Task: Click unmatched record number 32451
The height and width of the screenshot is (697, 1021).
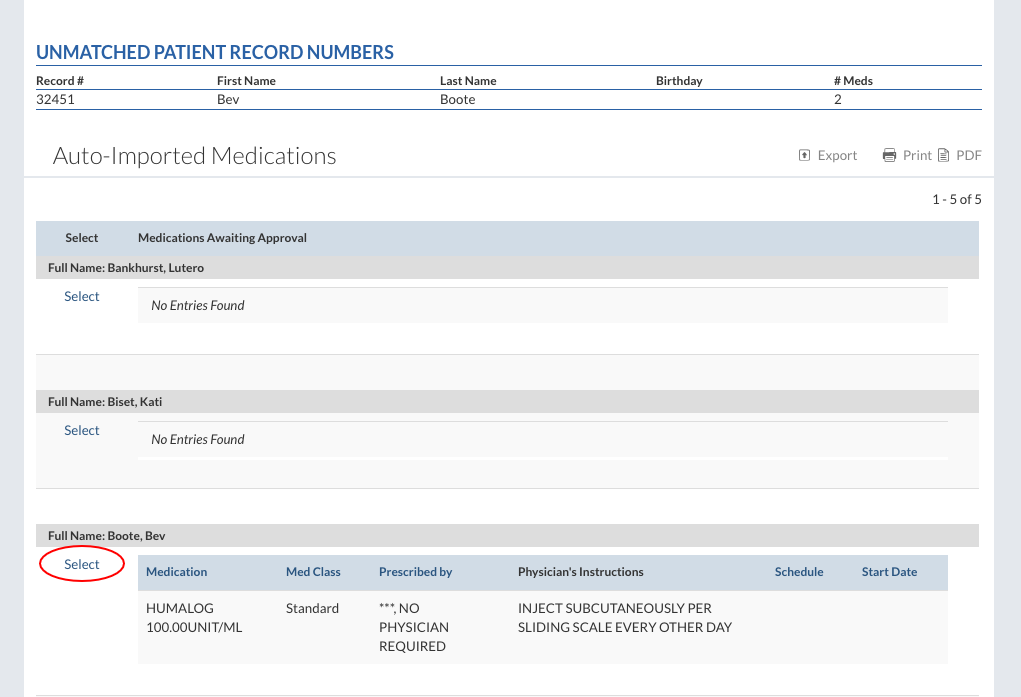Action: click(x=56, y=99)
